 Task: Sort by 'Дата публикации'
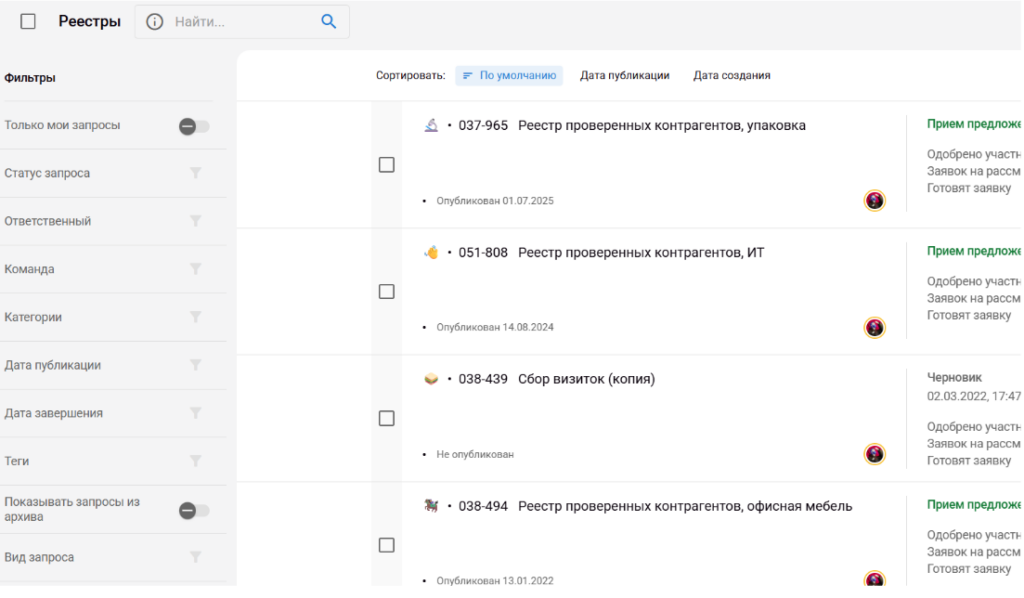click(624, 76)
